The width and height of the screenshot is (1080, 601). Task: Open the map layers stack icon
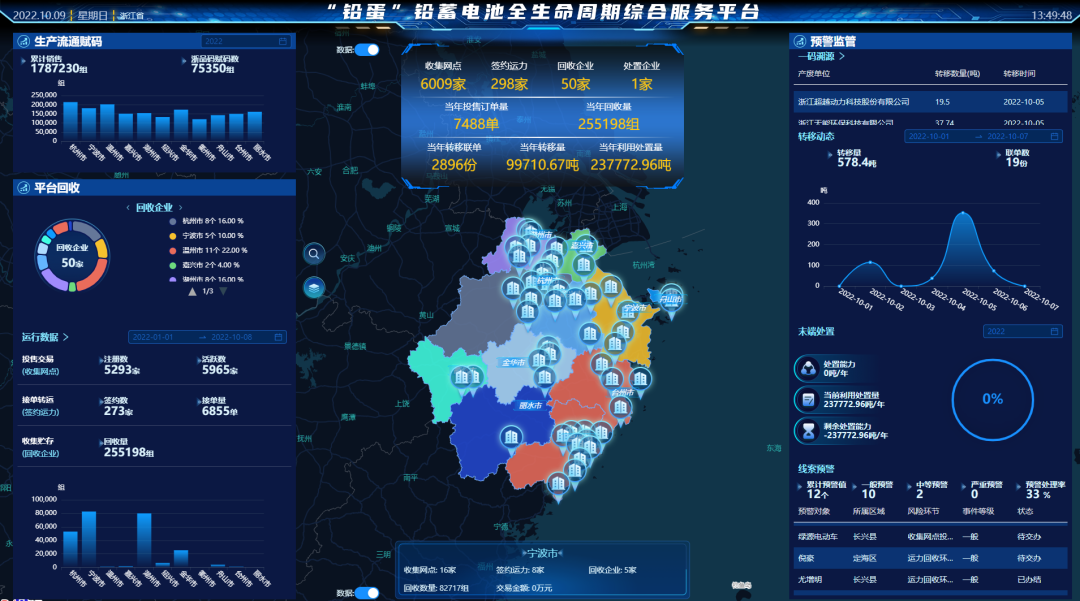[x=314, y=287]
